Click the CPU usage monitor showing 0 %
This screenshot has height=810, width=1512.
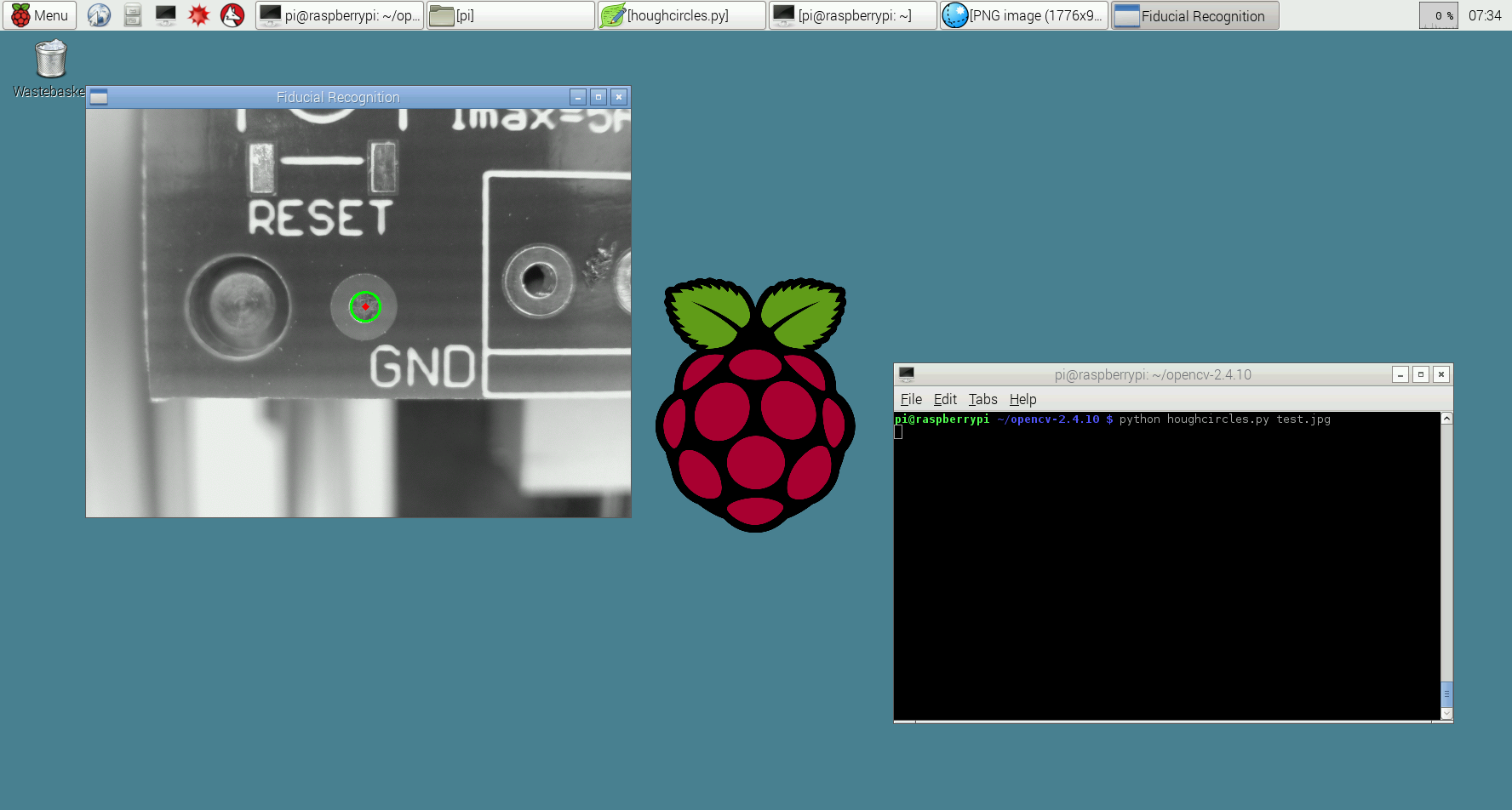pyautogui.click(x=1439, y=15)
